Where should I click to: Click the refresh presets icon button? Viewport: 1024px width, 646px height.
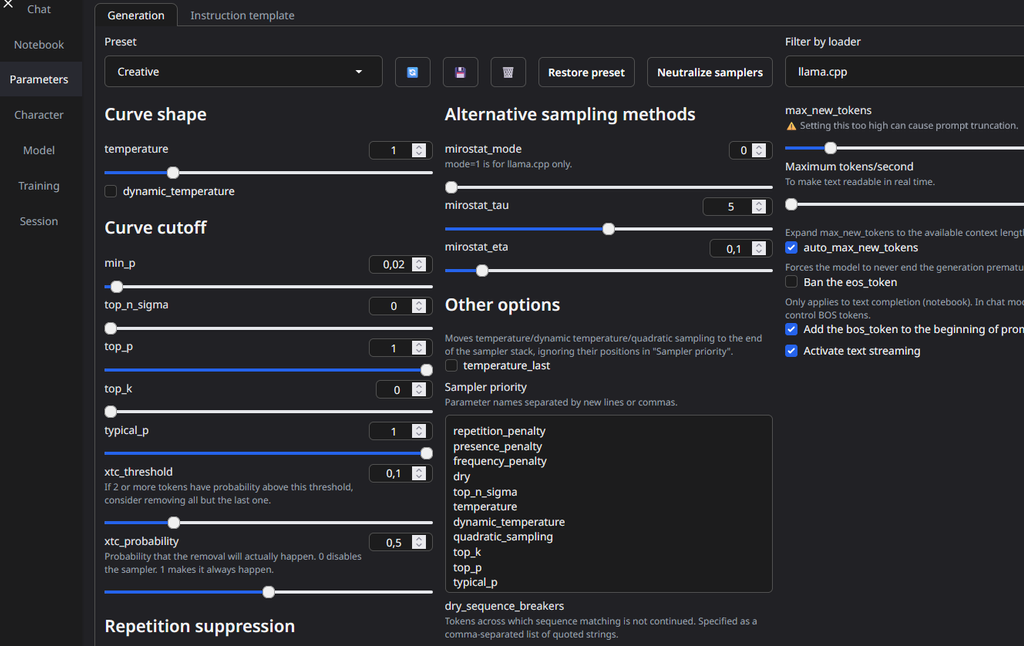pos(412,72)
